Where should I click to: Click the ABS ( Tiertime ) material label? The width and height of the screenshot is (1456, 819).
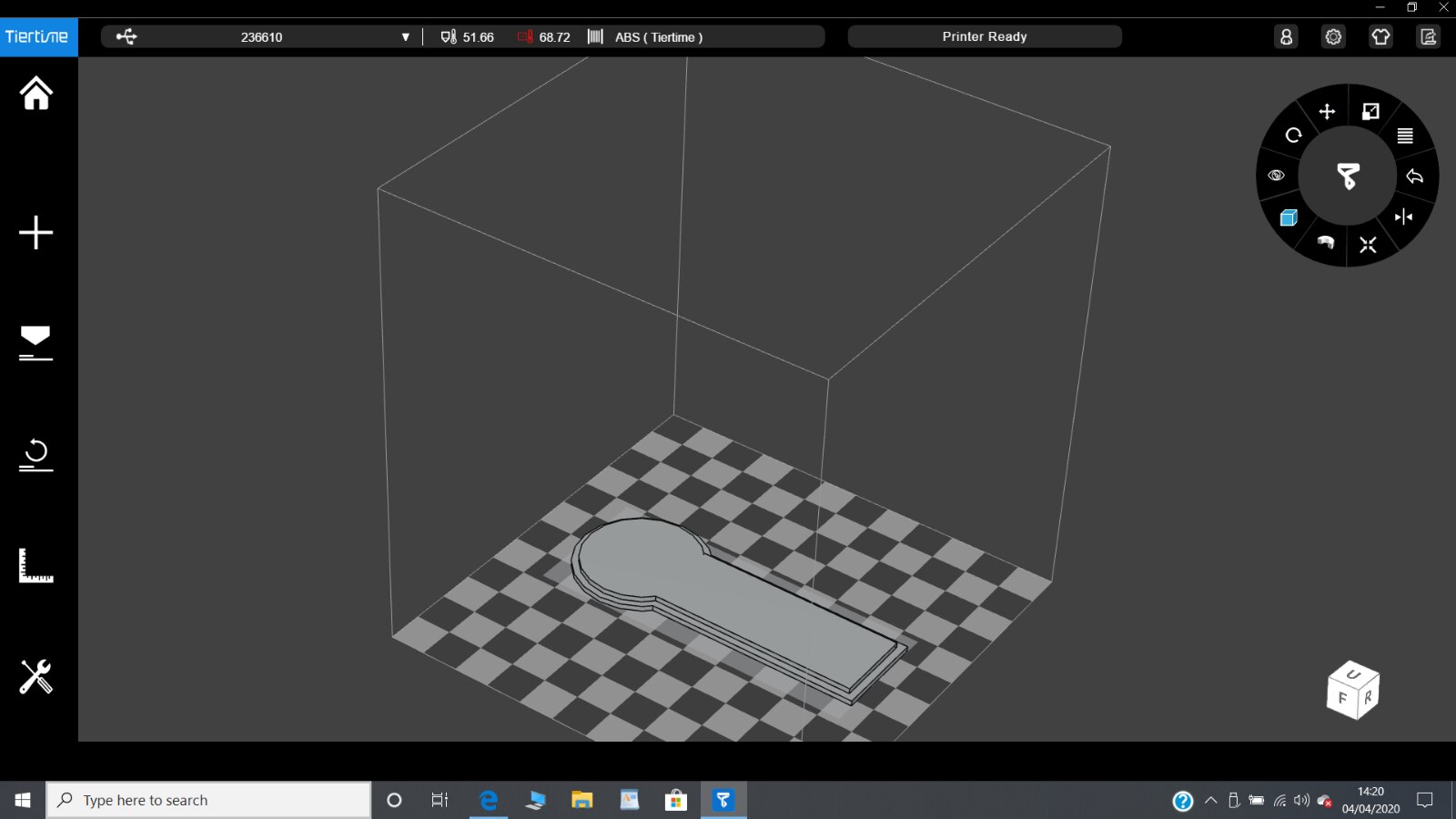pos(659,37)
